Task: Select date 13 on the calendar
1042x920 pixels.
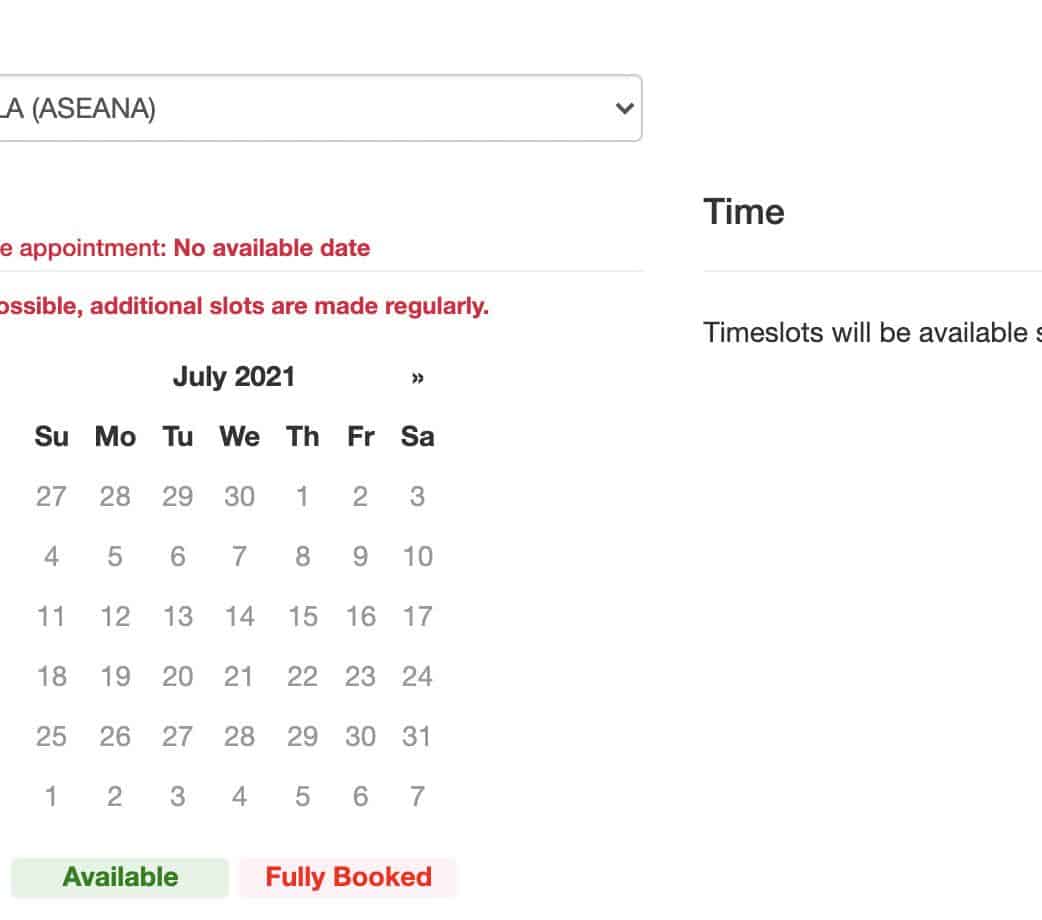Action: pos(177,617)
